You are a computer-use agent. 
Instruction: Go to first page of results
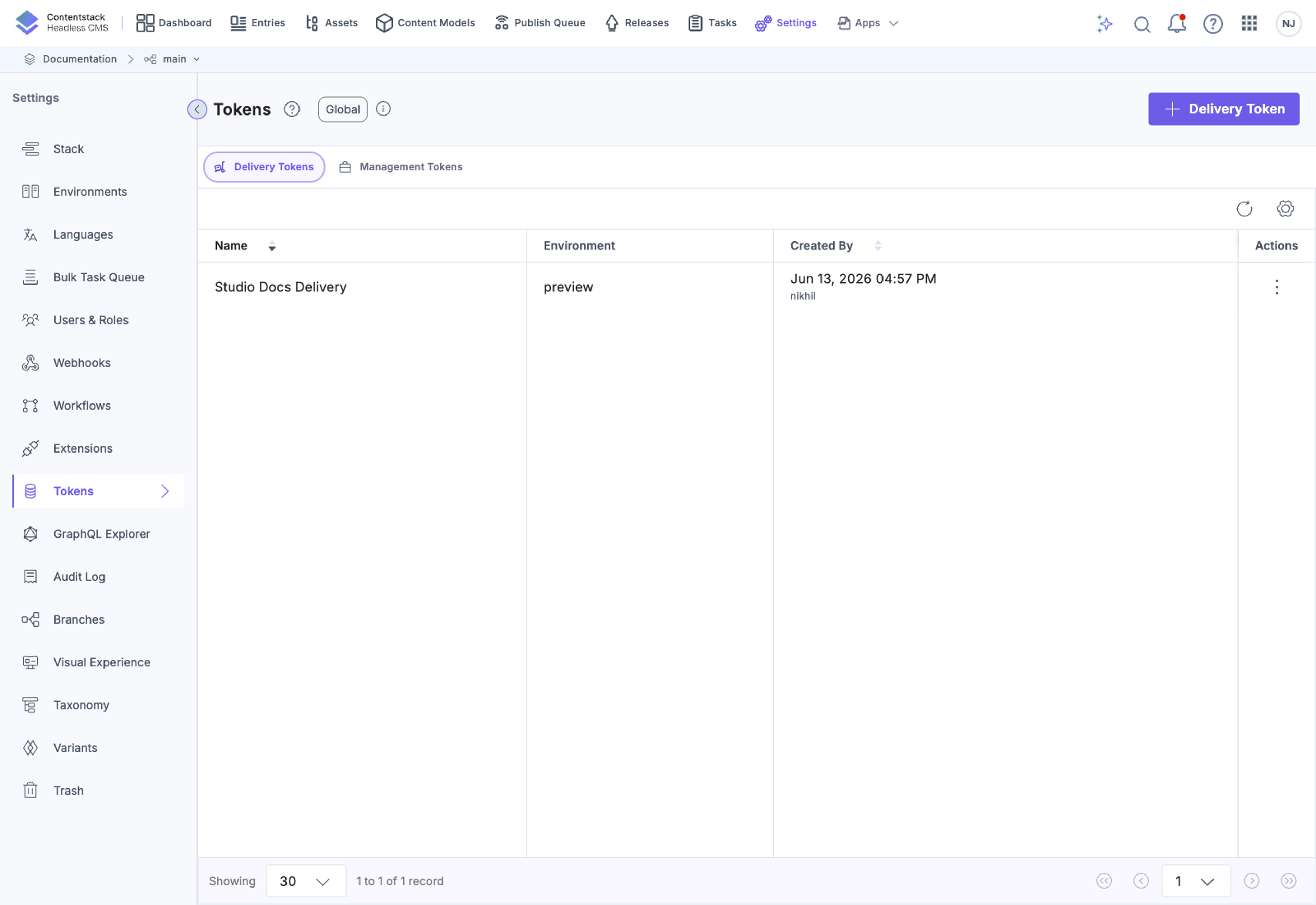pos(1104,881)
